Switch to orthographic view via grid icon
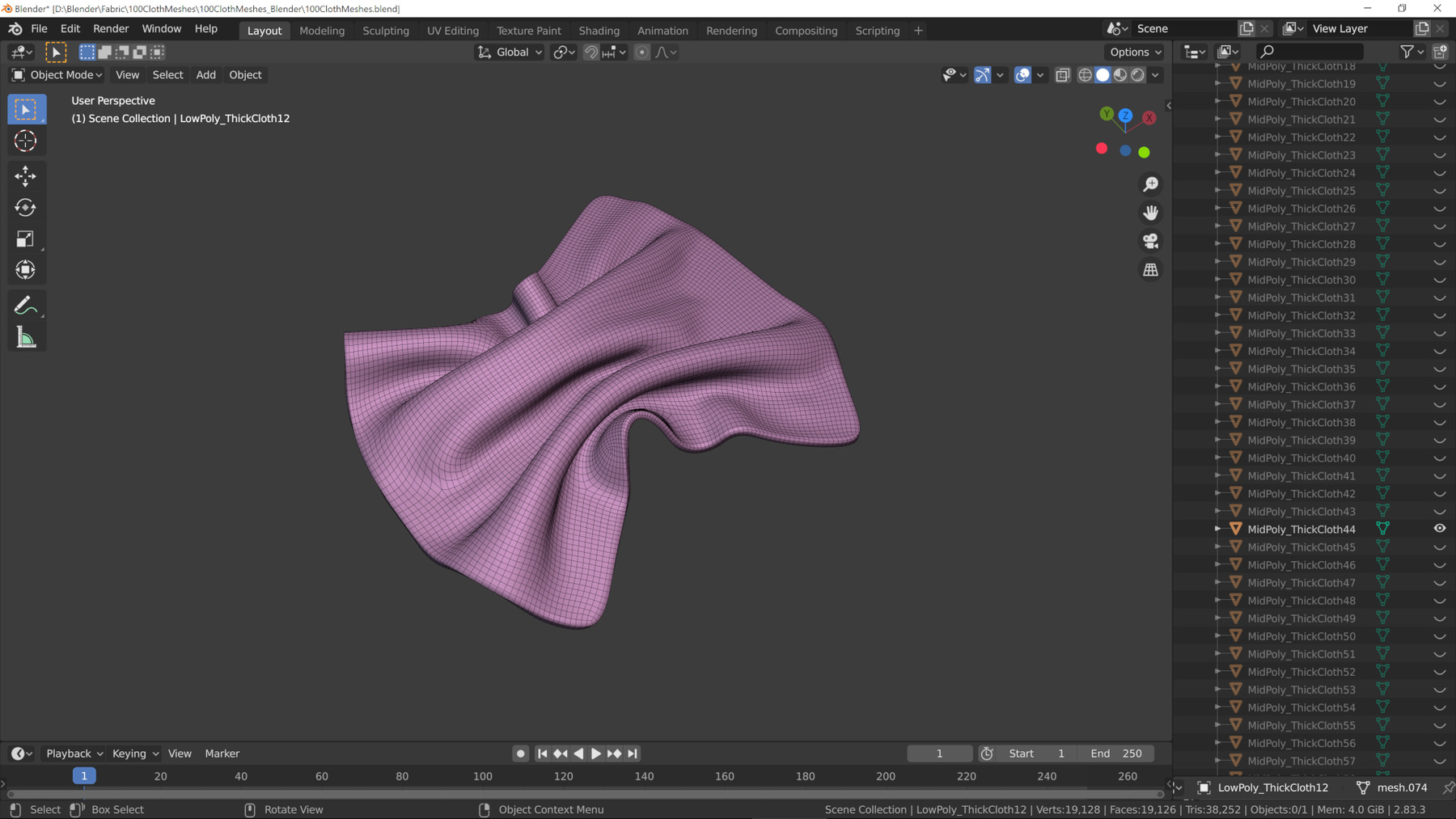1456x819 pixels. tap(1150, 270)
